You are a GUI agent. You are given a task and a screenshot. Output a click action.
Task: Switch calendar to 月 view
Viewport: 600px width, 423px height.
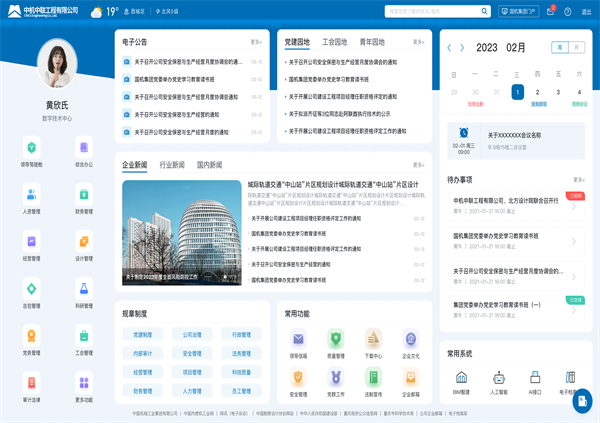(x=577, y=47)
